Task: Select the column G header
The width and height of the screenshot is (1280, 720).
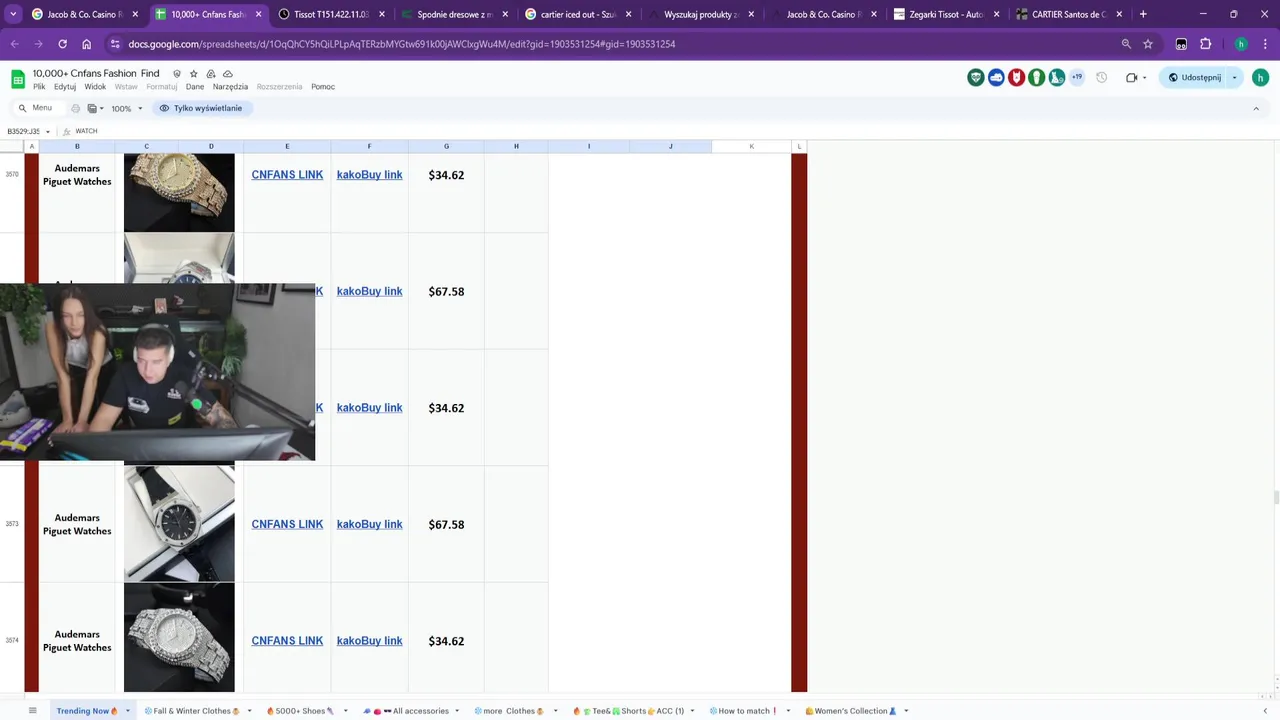Action: tap(446, 146)
